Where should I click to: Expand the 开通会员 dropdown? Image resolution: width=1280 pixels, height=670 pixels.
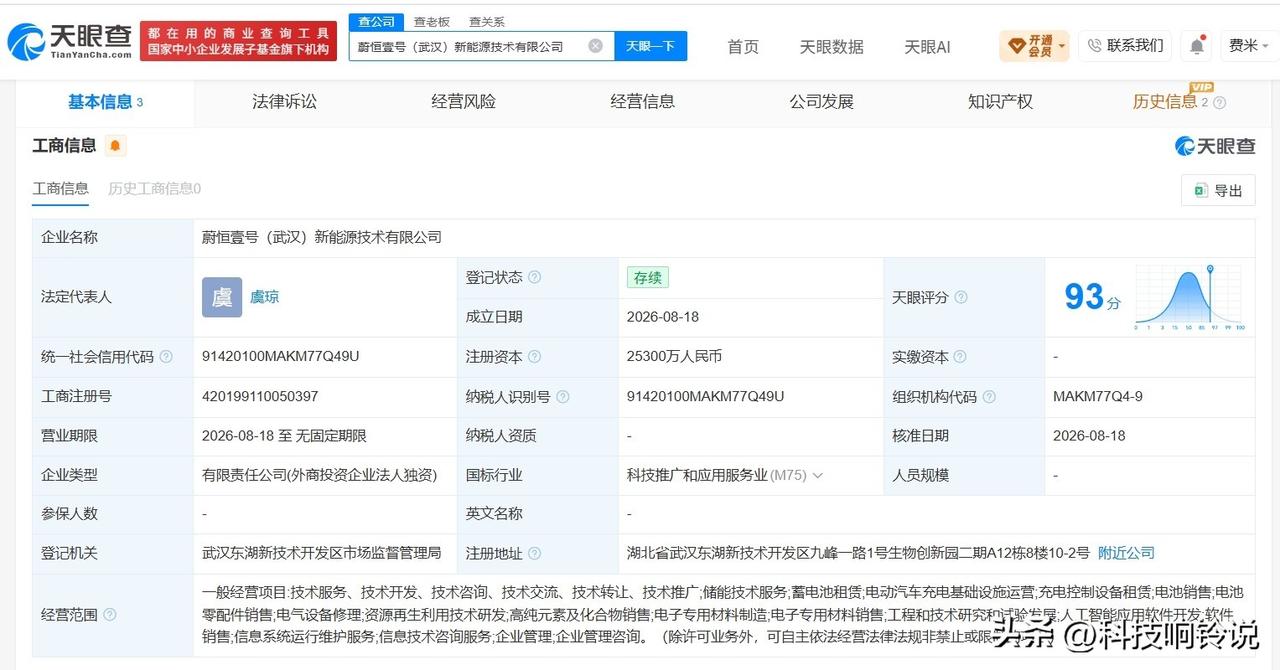(x=1034, y=46)
